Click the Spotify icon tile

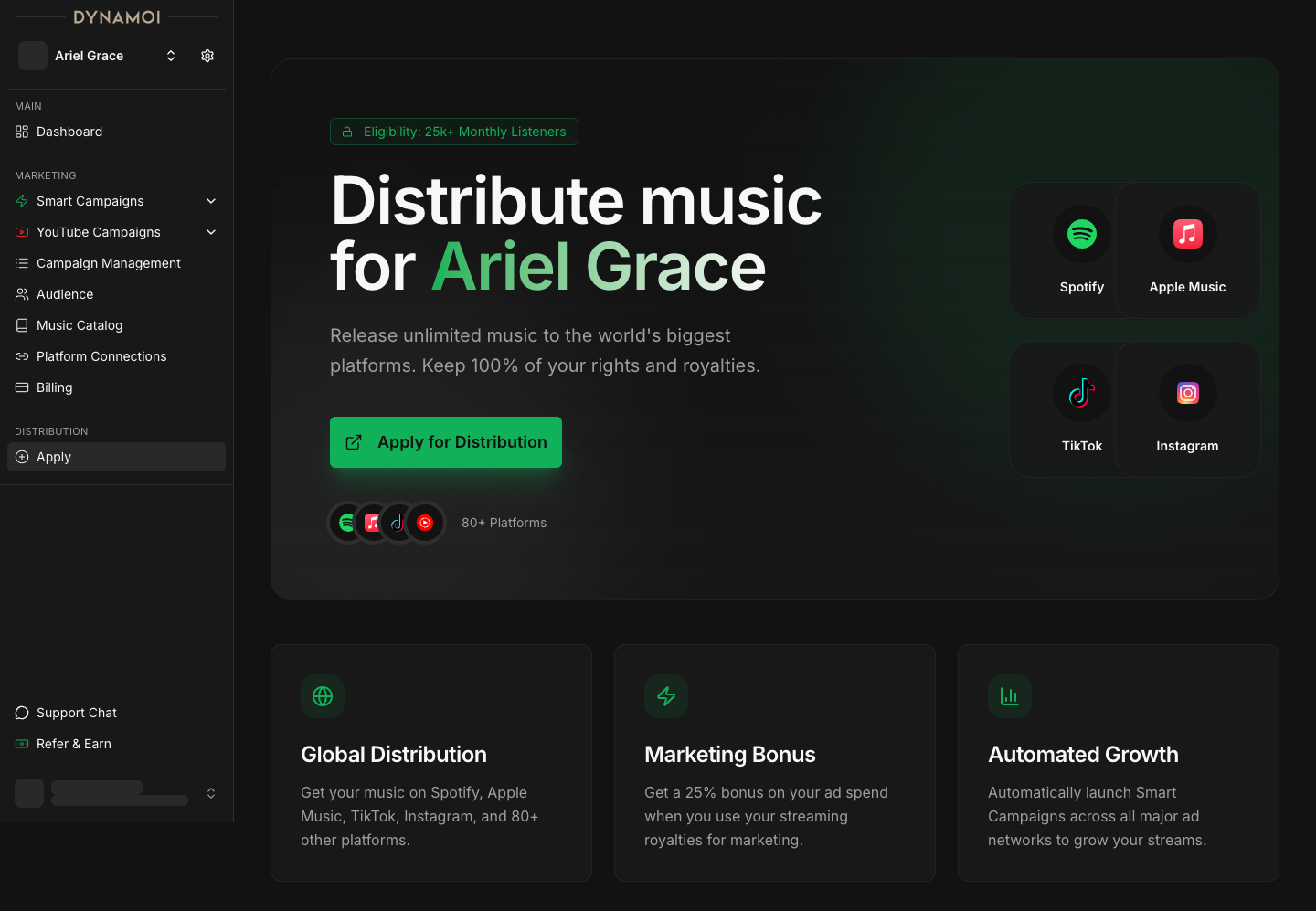point(1081,235)
